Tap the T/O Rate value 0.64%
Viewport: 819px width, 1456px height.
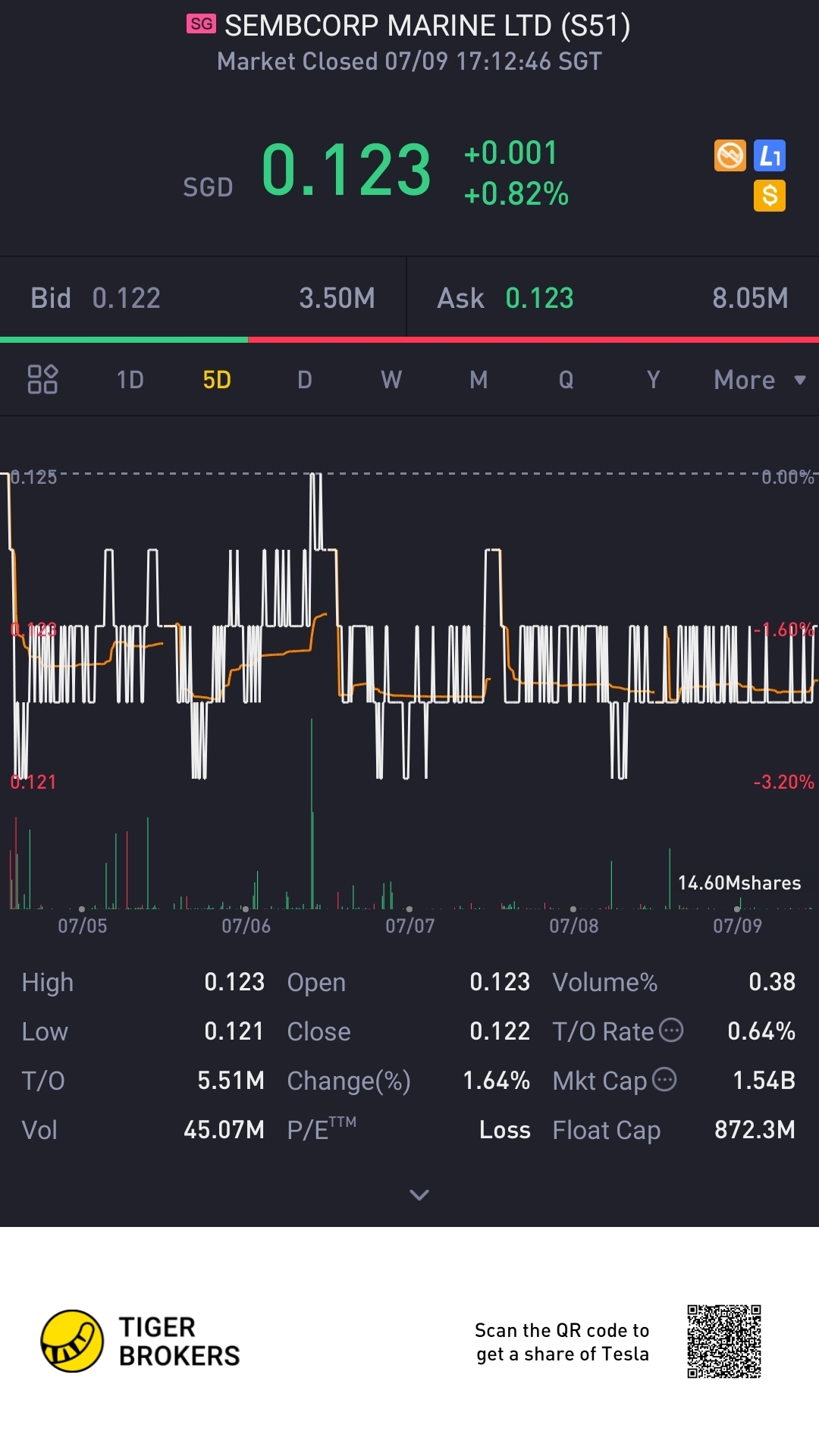[761, 1031]
